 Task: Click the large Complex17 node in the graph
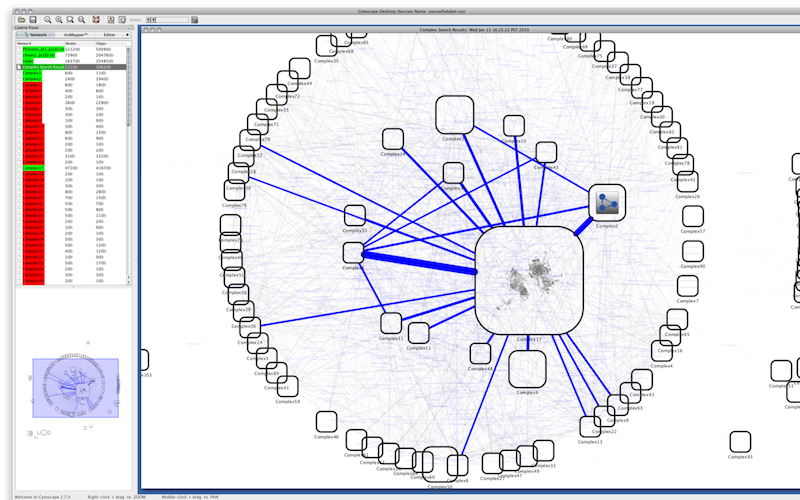coord(529,279)
